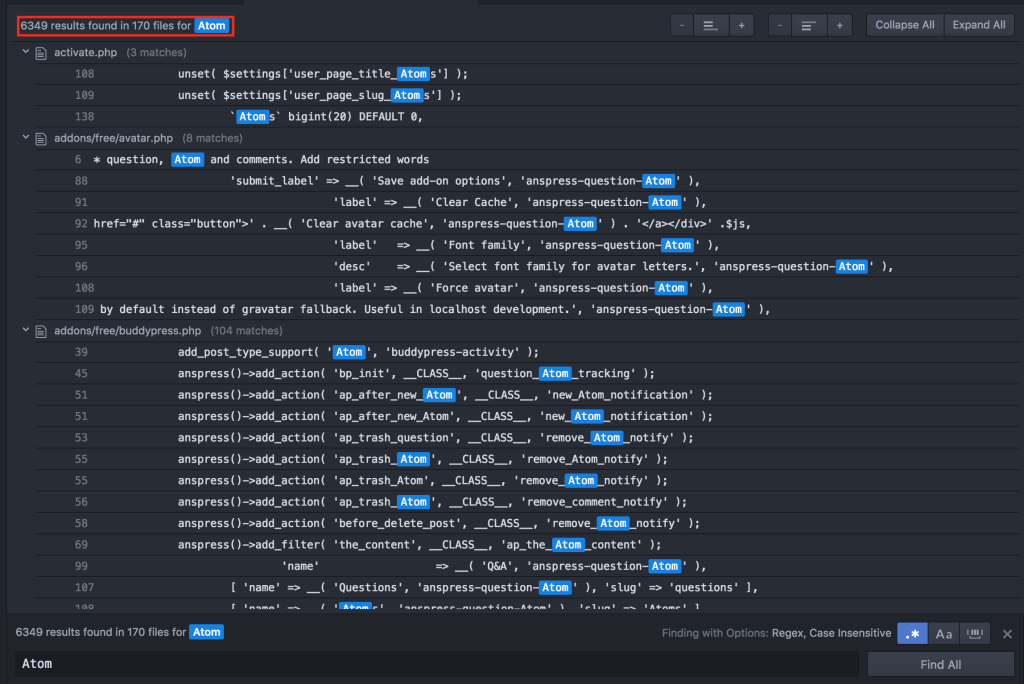
Task: Select the addons/free/avatar.php file name
Action: (114, 138)
